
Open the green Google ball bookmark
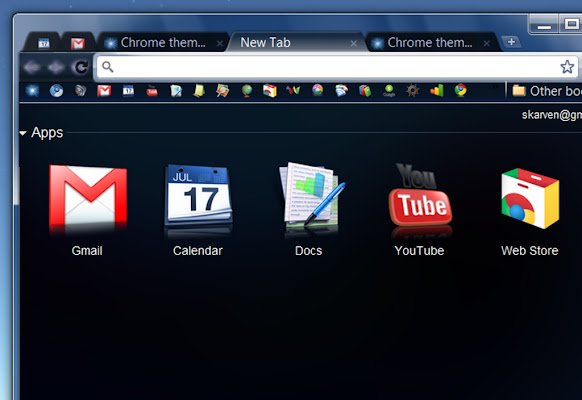click(x=389, y=91)
